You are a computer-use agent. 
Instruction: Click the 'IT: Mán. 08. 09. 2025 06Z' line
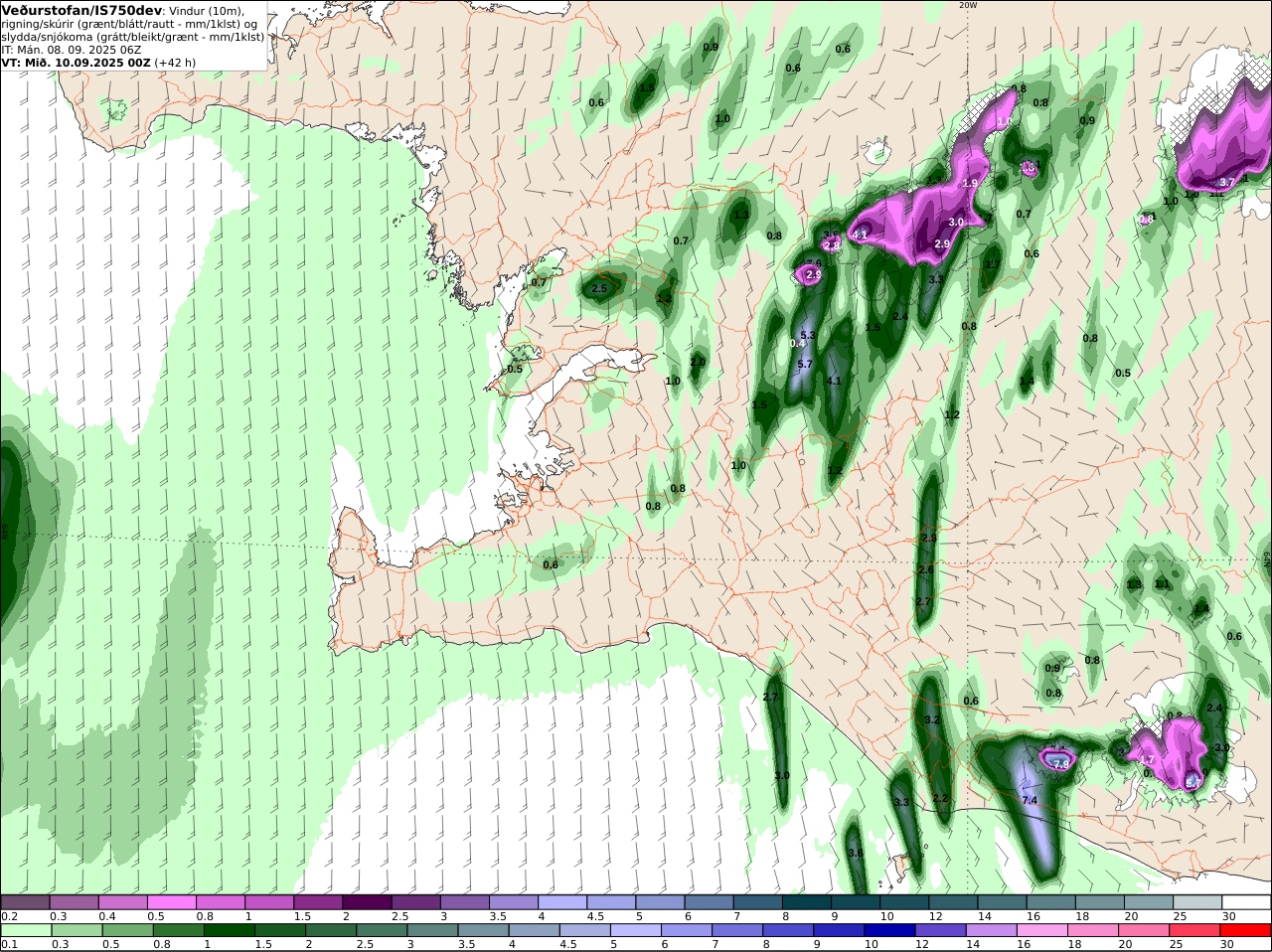pos(72,50)
